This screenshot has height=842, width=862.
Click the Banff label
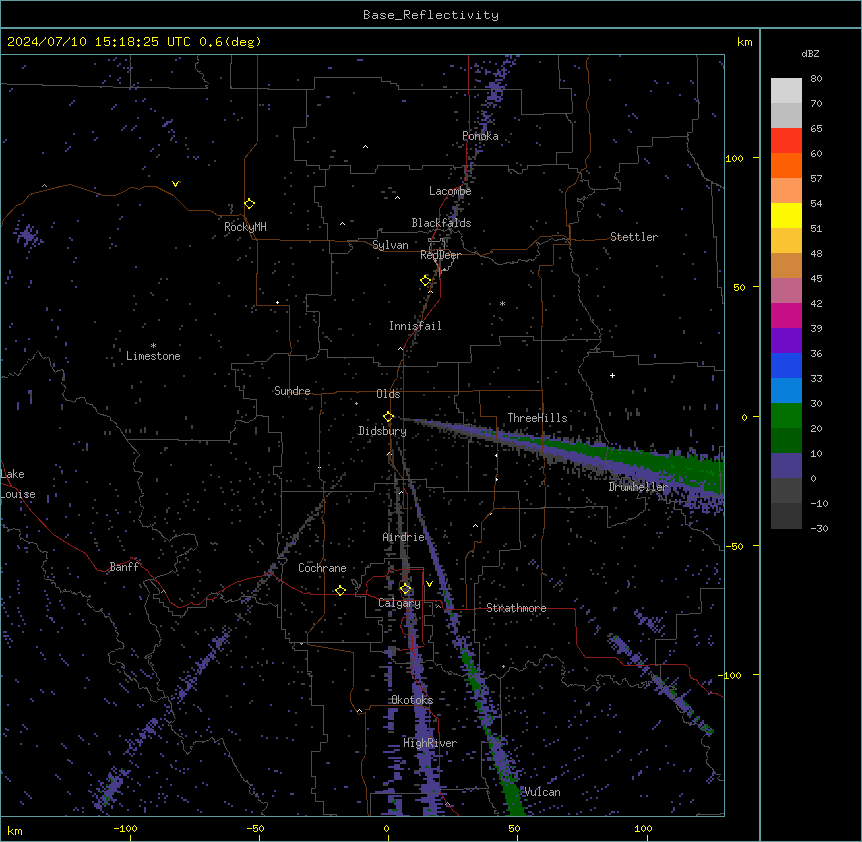pyautogui.click(x=124, y=567)
